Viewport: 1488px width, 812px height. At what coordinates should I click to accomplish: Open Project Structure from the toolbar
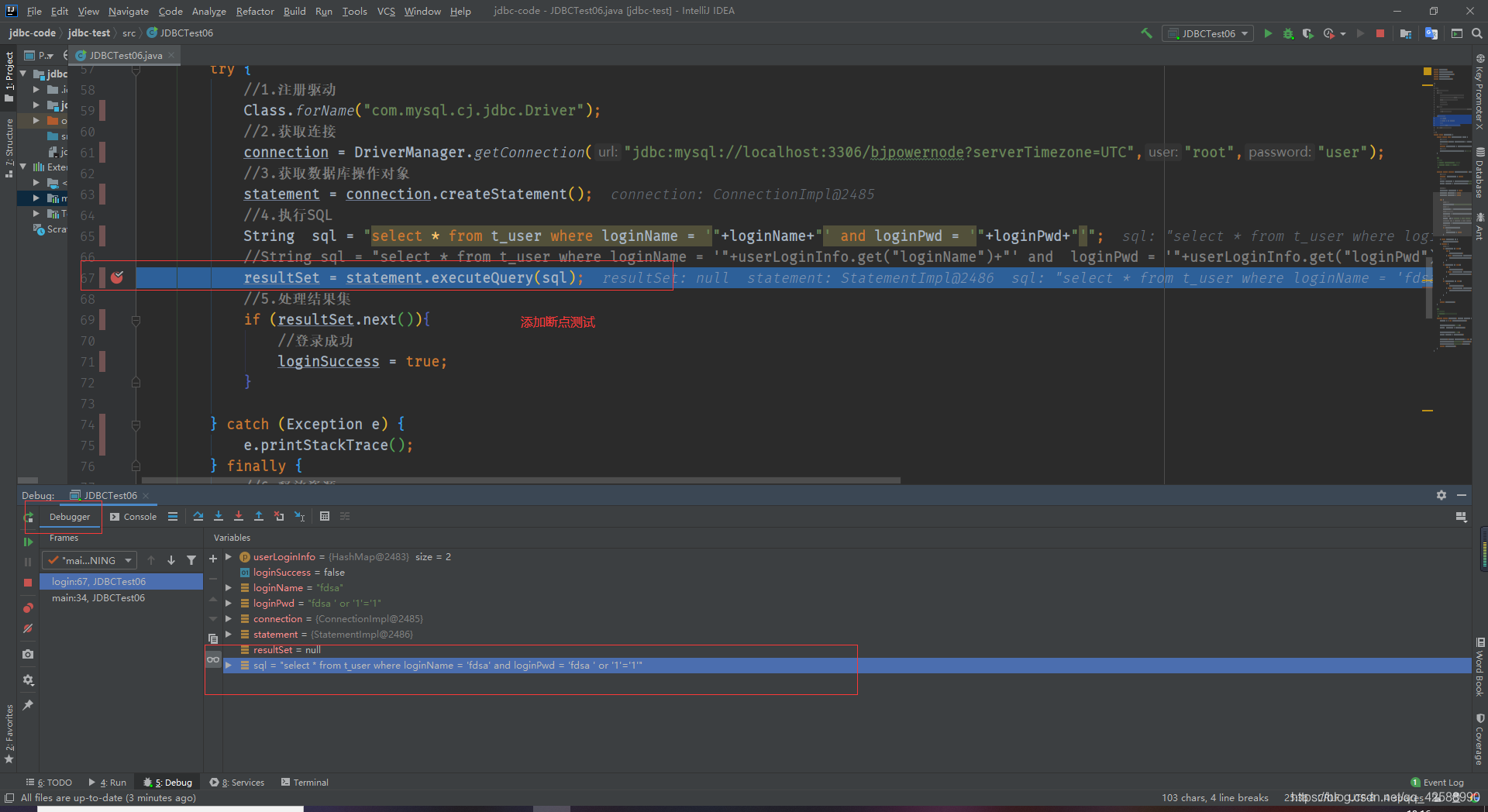coord(1406,33)
